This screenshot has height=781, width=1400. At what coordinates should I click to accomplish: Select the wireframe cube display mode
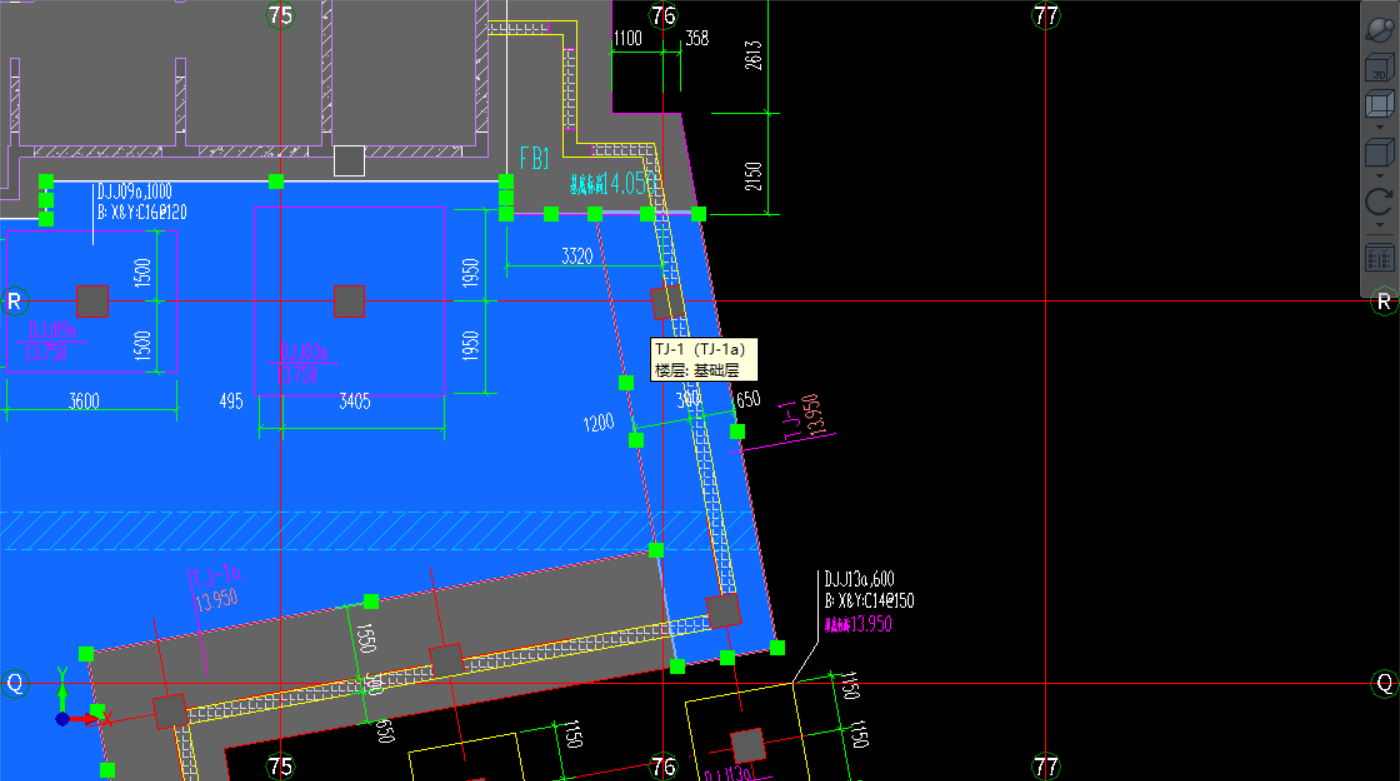click(x=1380, y=105)
